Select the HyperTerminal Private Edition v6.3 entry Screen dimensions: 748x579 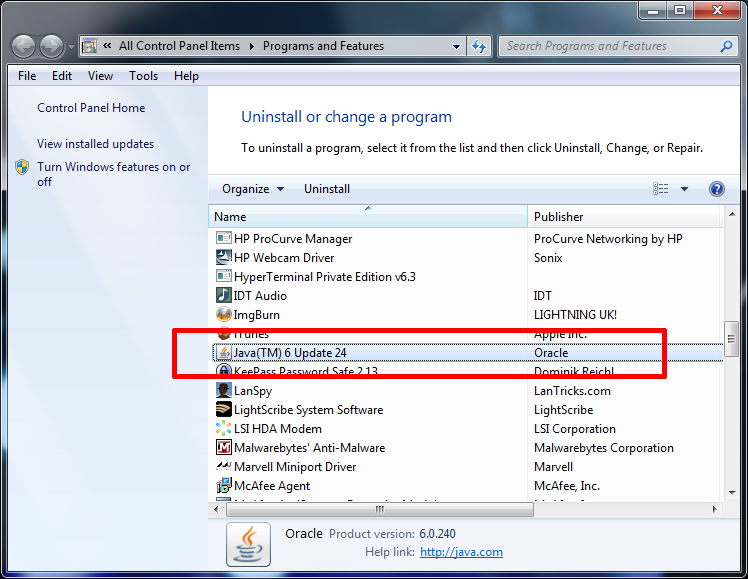325,277
